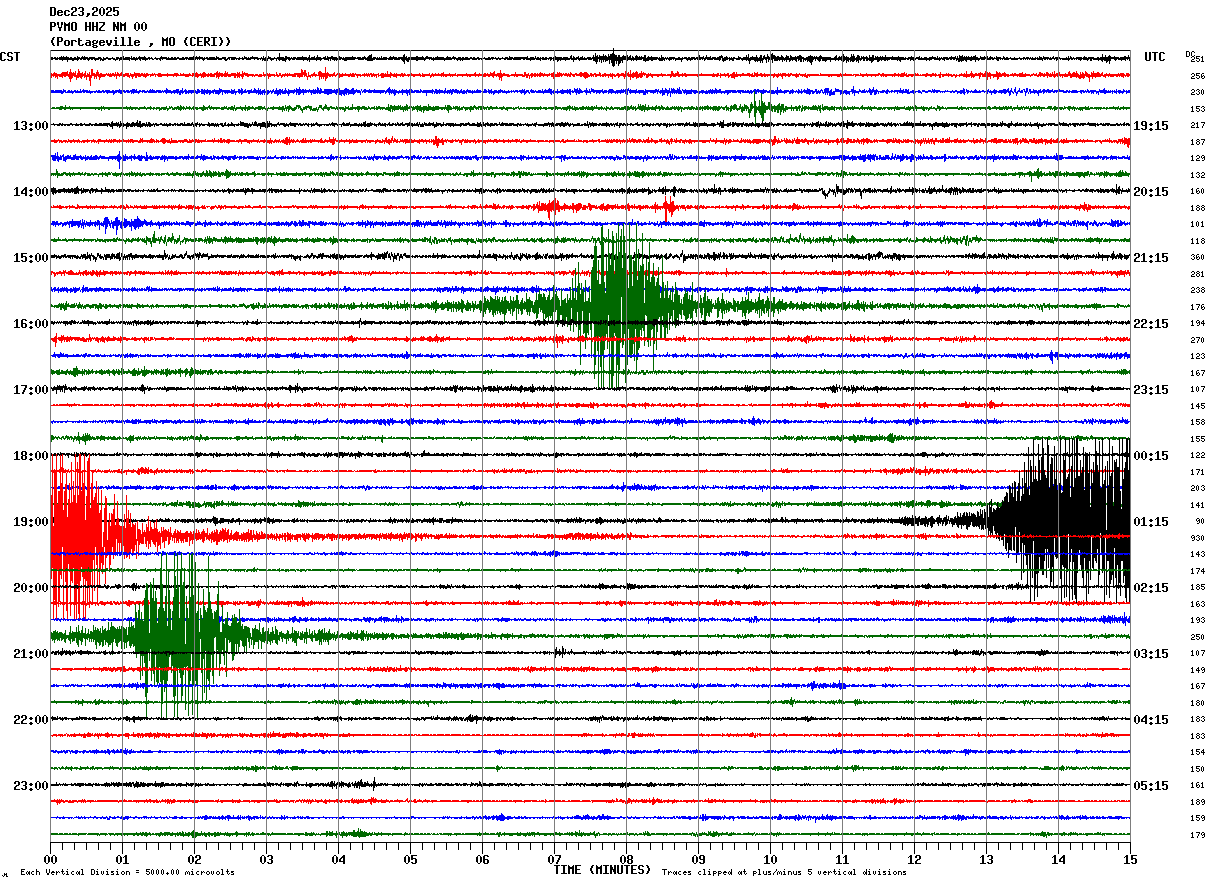The height and width of the screenshot is (886, 1210).
Task: Click the 01:15 UTC time label
Action: tap(1151, 522)
